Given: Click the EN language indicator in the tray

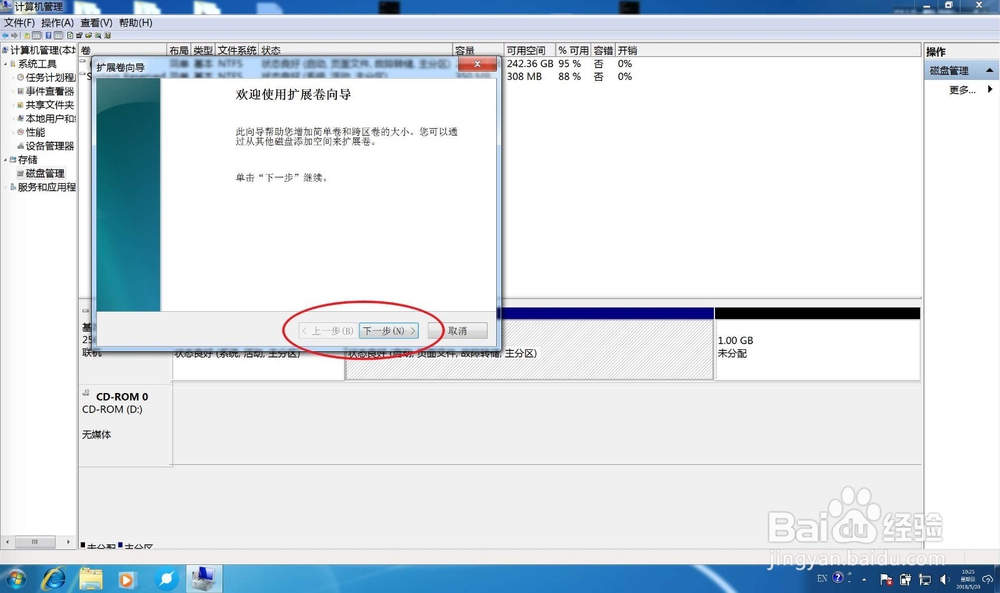Looking at the screenshot, I should 821,578.
